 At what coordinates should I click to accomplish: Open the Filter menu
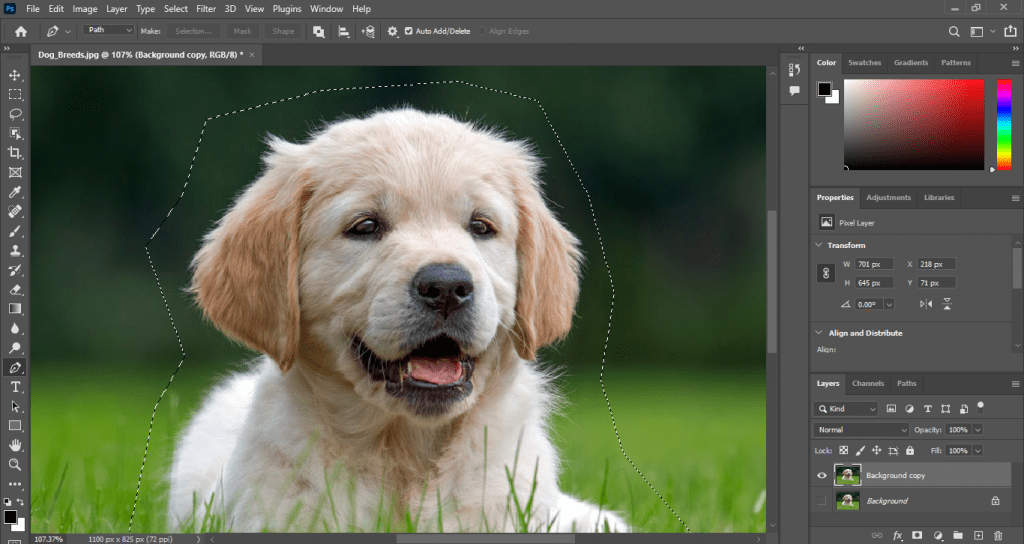pyautogui.click(x=206, y=8)
